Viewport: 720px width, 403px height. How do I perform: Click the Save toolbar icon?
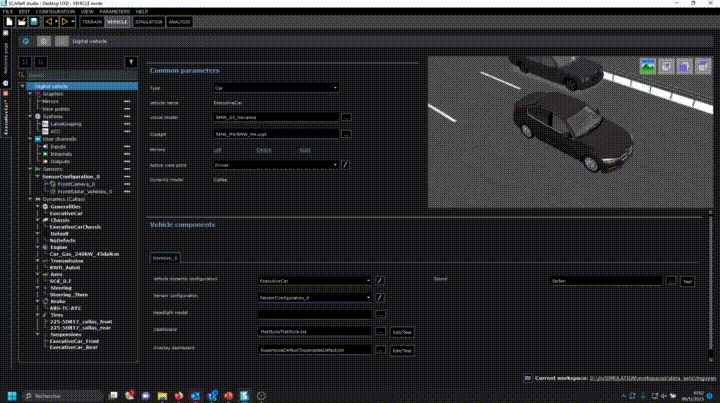(x=34, y=22)
